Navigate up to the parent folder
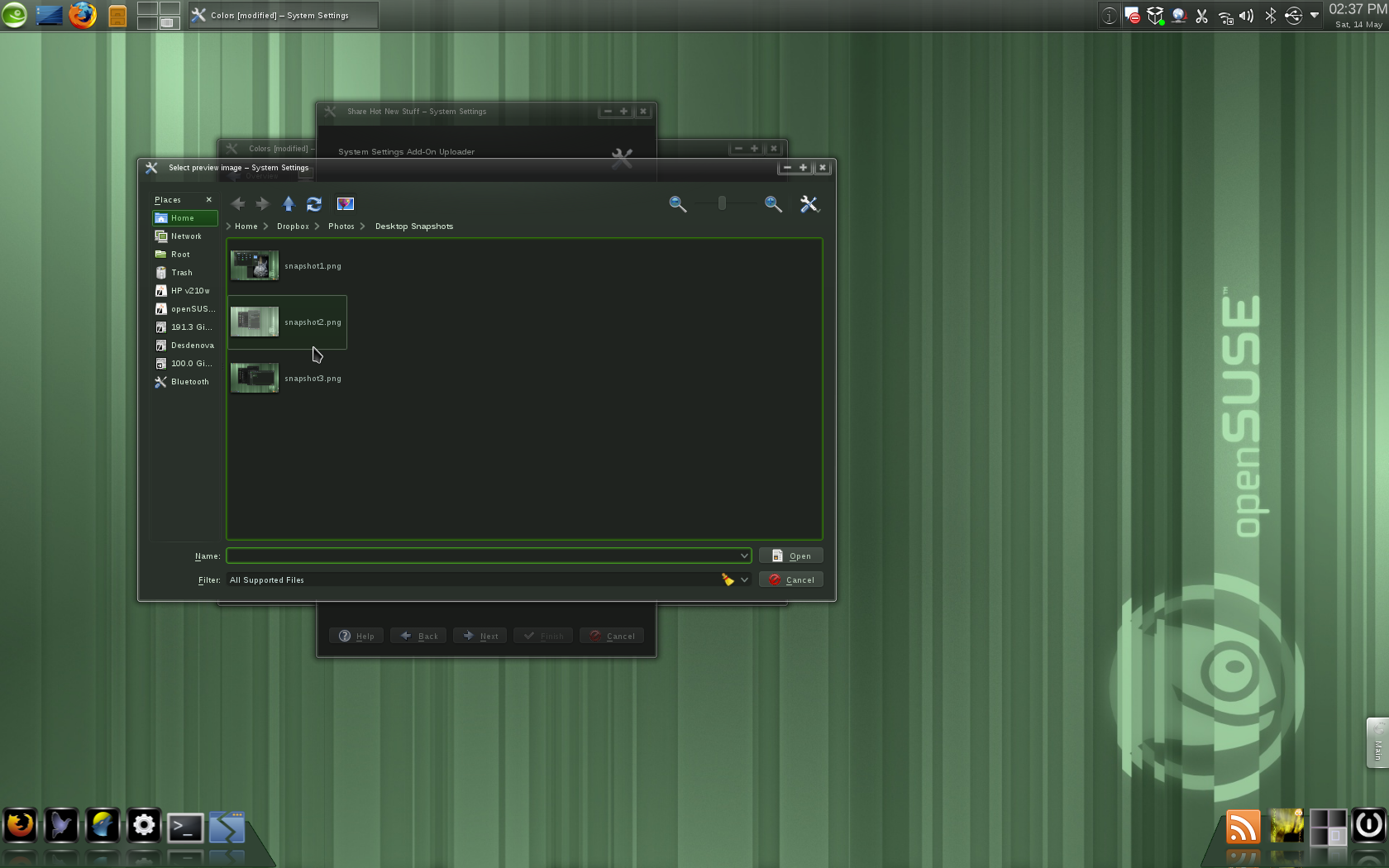Screen dimensions: 1389x868 click(289, 203)
